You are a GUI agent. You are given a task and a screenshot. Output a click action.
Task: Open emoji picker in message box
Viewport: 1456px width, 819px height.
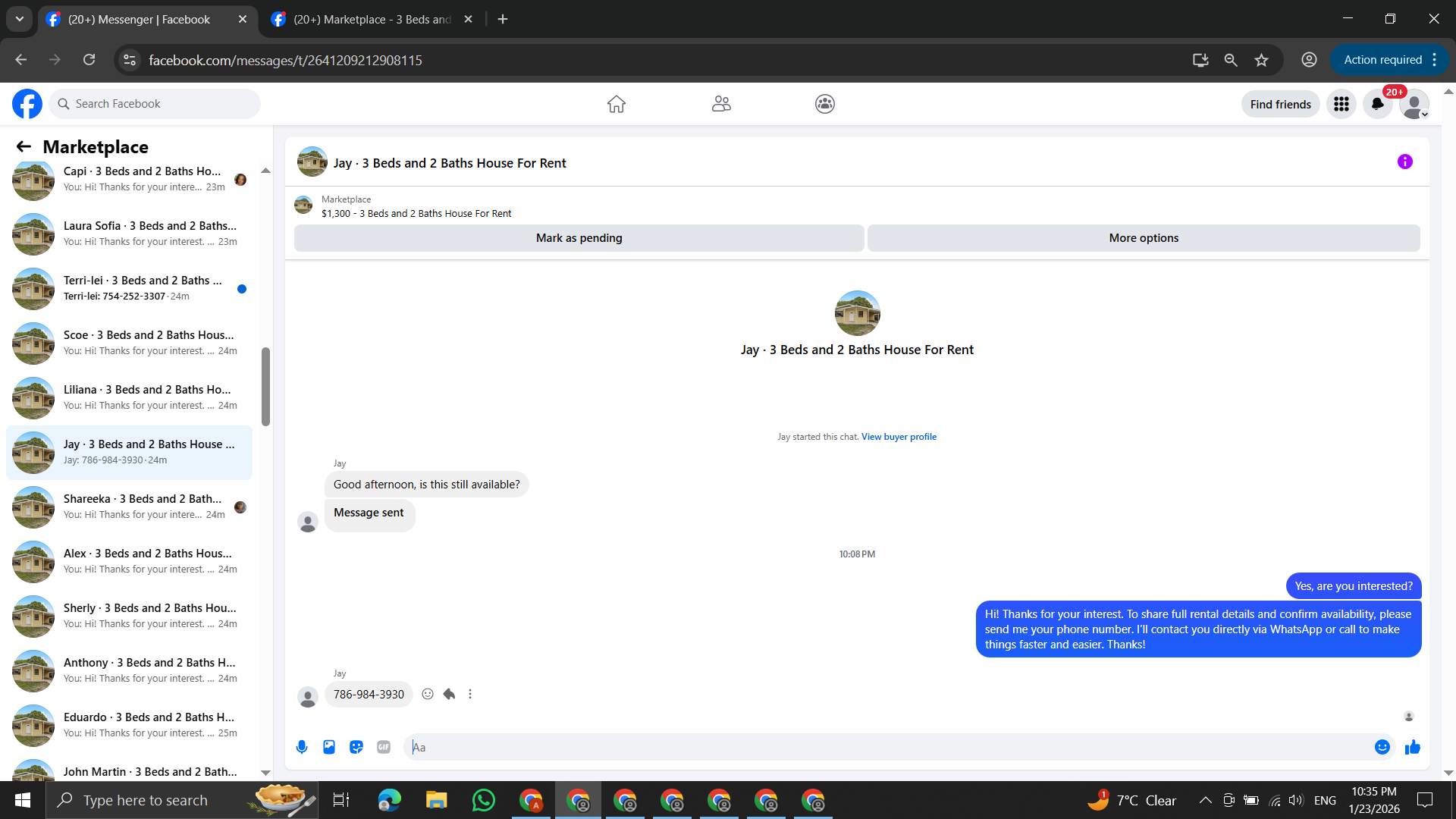1382,747
